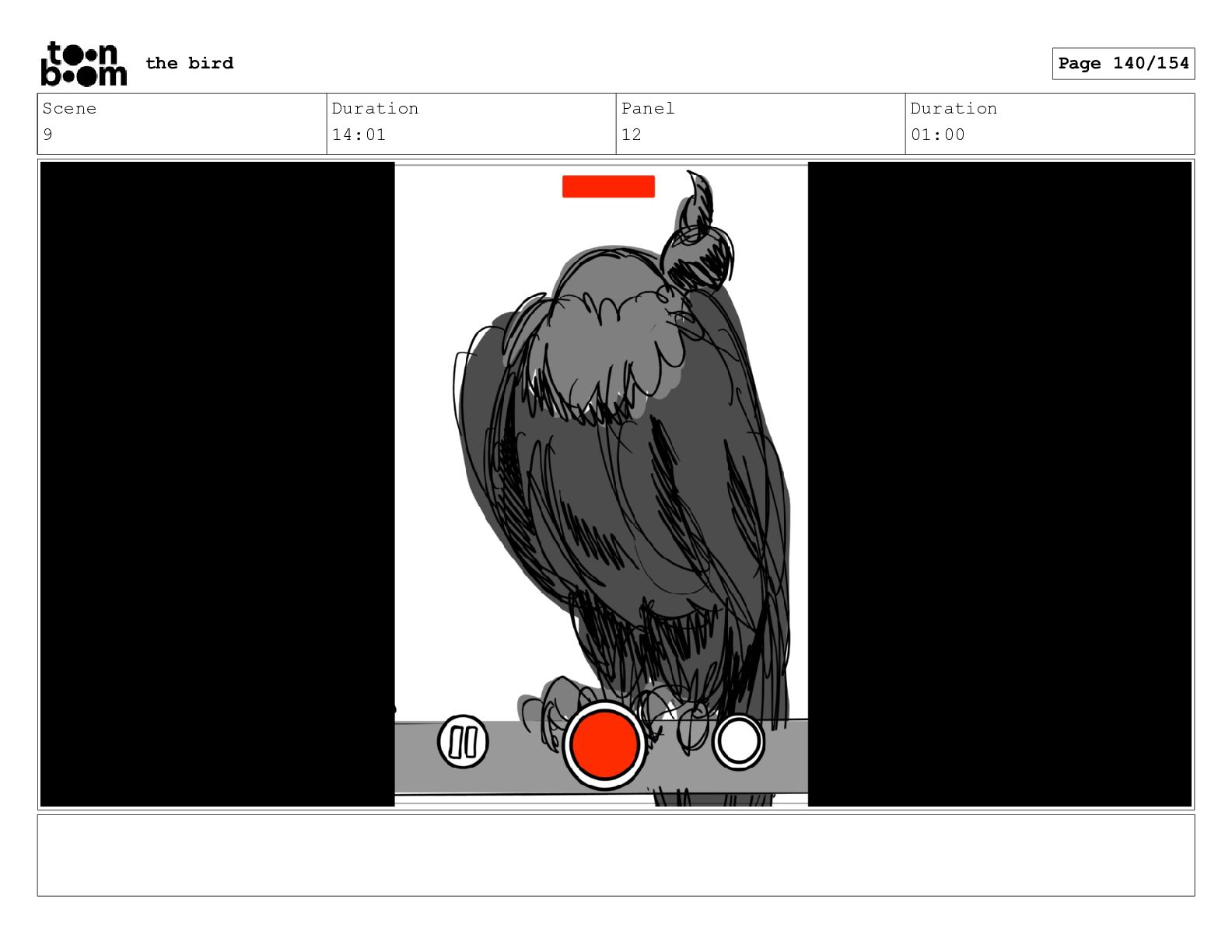The width and height of the screenshot is (1232, 952).
Task: Click the pause icon in the drawing
Action: [x=463, y=741]
